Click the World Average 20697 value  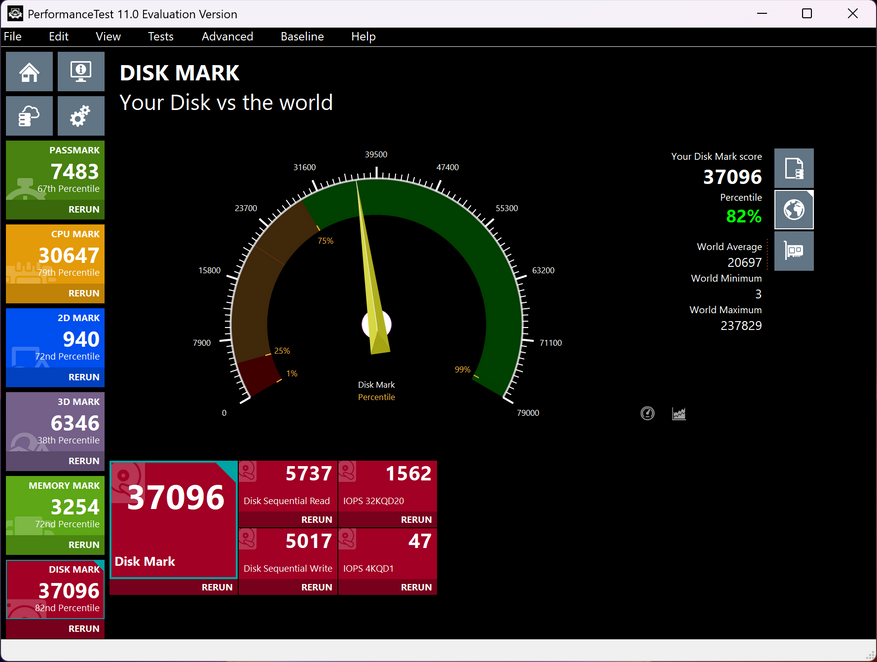point(744,262)
